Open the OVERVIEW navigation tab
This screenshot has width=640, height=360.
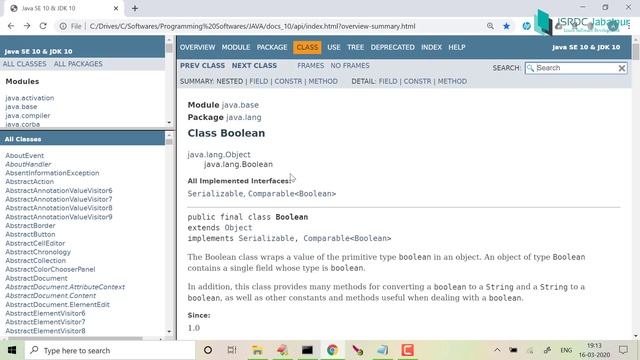tap(198, 47)
